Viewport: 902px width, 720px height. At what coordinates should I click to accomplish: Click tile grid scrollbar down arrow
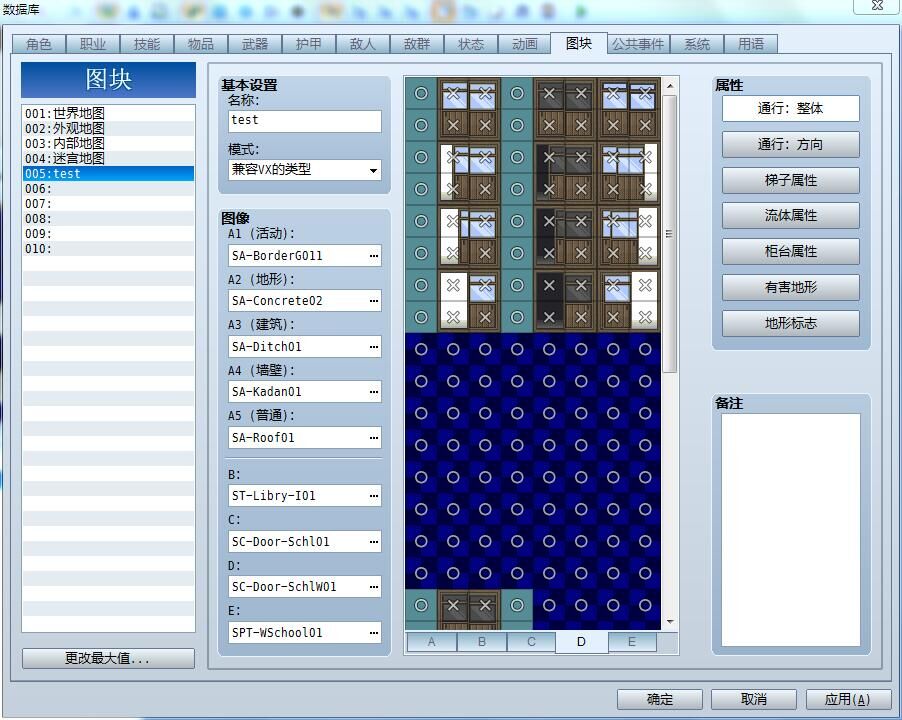pos(670,622)
